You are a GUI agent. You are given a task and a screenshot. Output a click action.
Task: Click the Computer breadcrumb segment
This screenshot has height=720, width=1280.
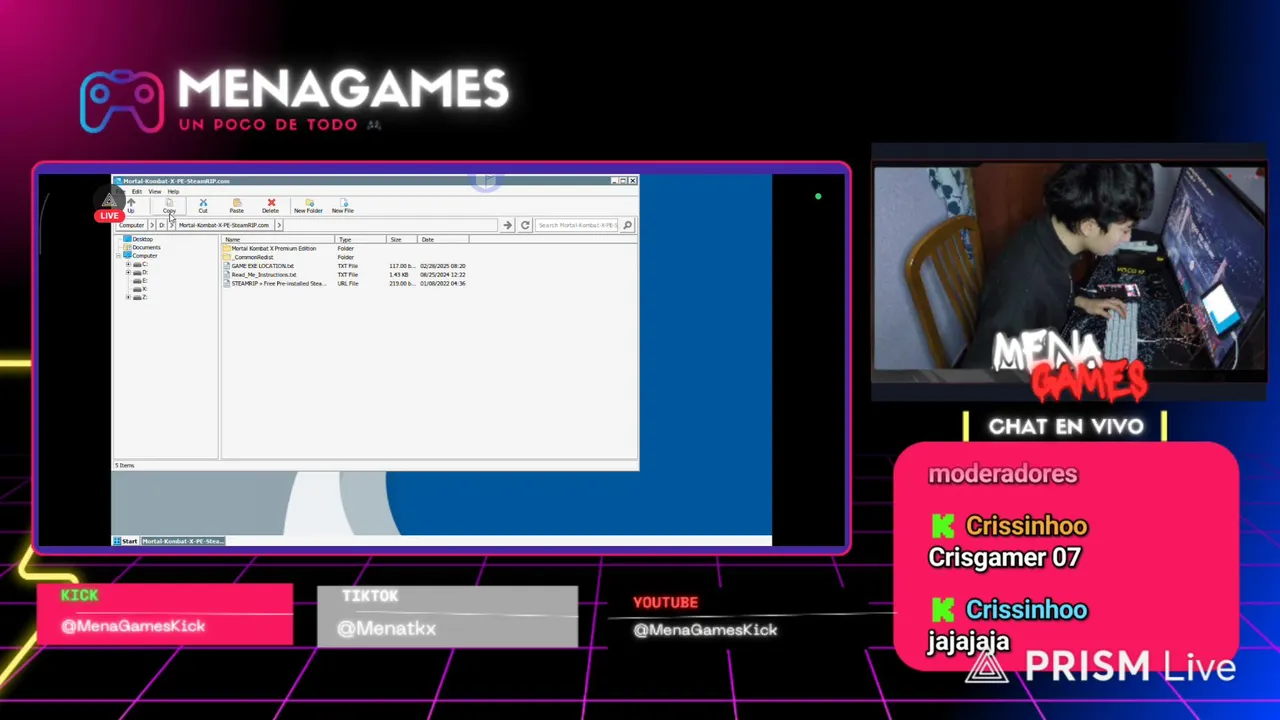(131, 225)
